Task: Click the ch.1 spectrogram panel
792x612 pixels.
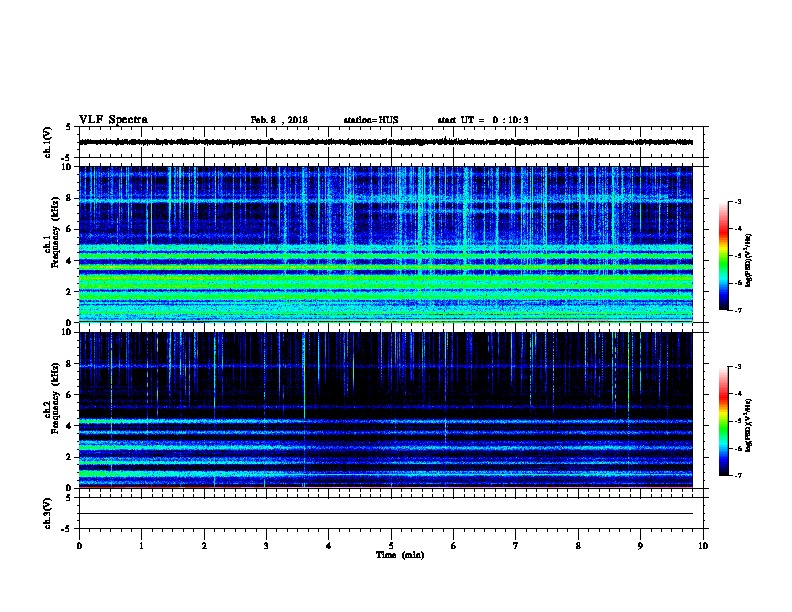Action: pyautogui.click(x=386, y=244)
